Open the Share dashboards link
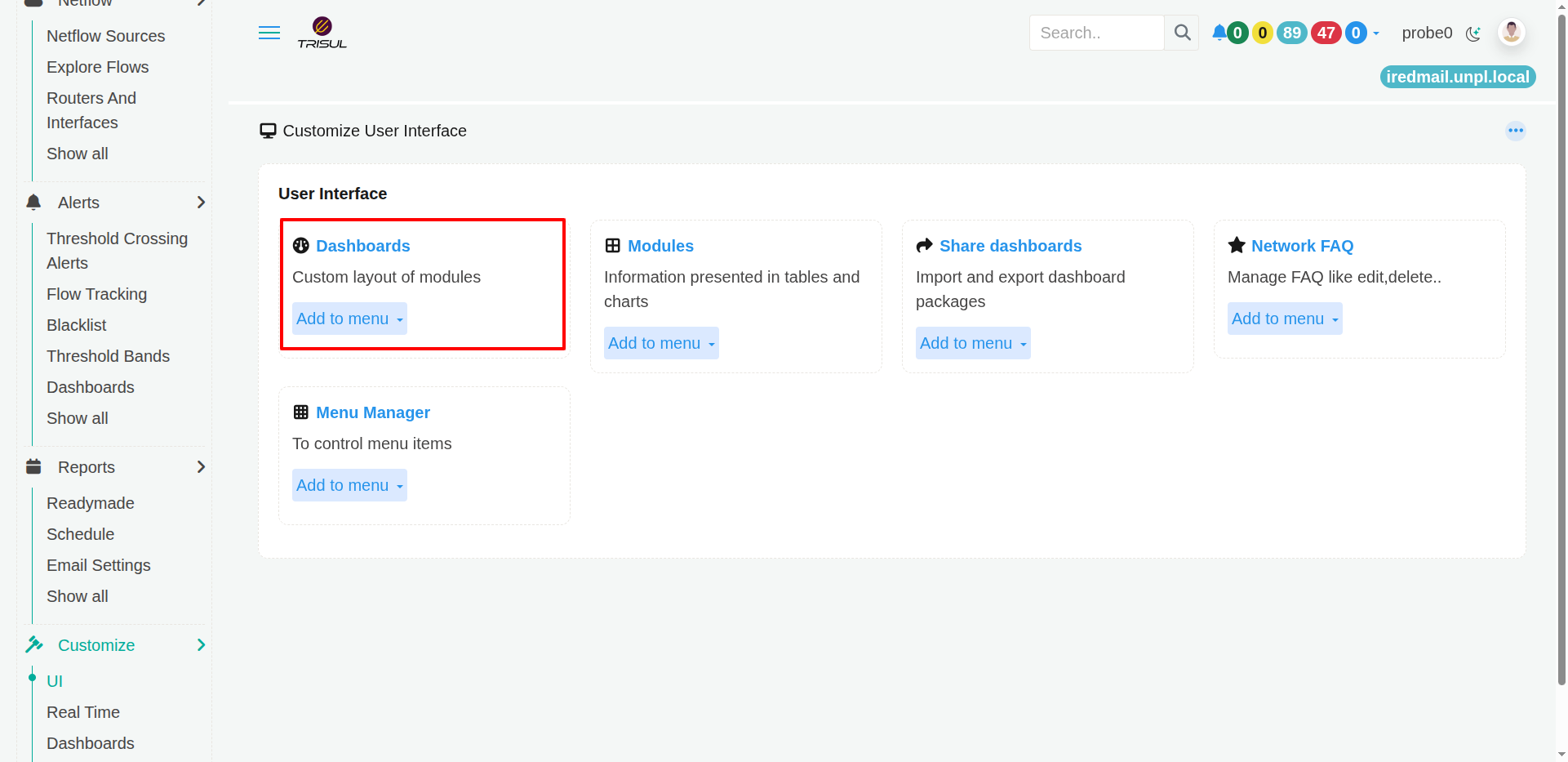1568x762 pixels. pyautogui.click(x=1011, y=246)
